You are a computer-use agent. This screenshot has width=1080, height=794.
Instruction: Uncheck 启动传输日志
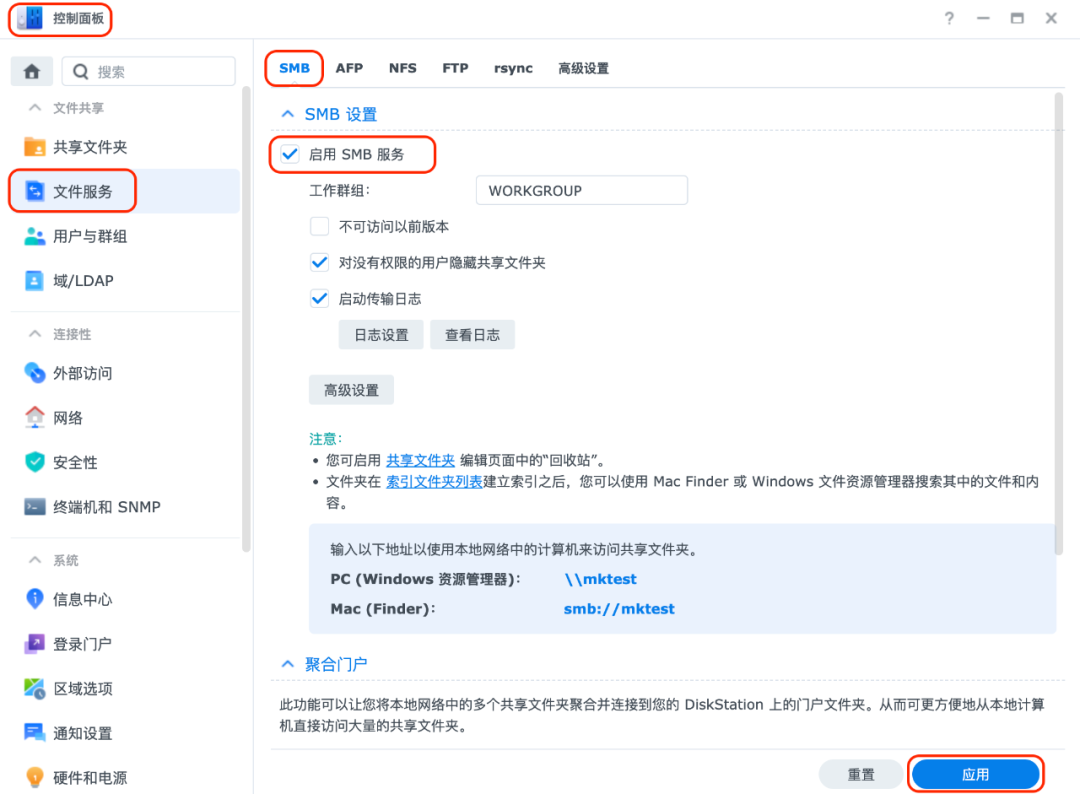[320, 298]
